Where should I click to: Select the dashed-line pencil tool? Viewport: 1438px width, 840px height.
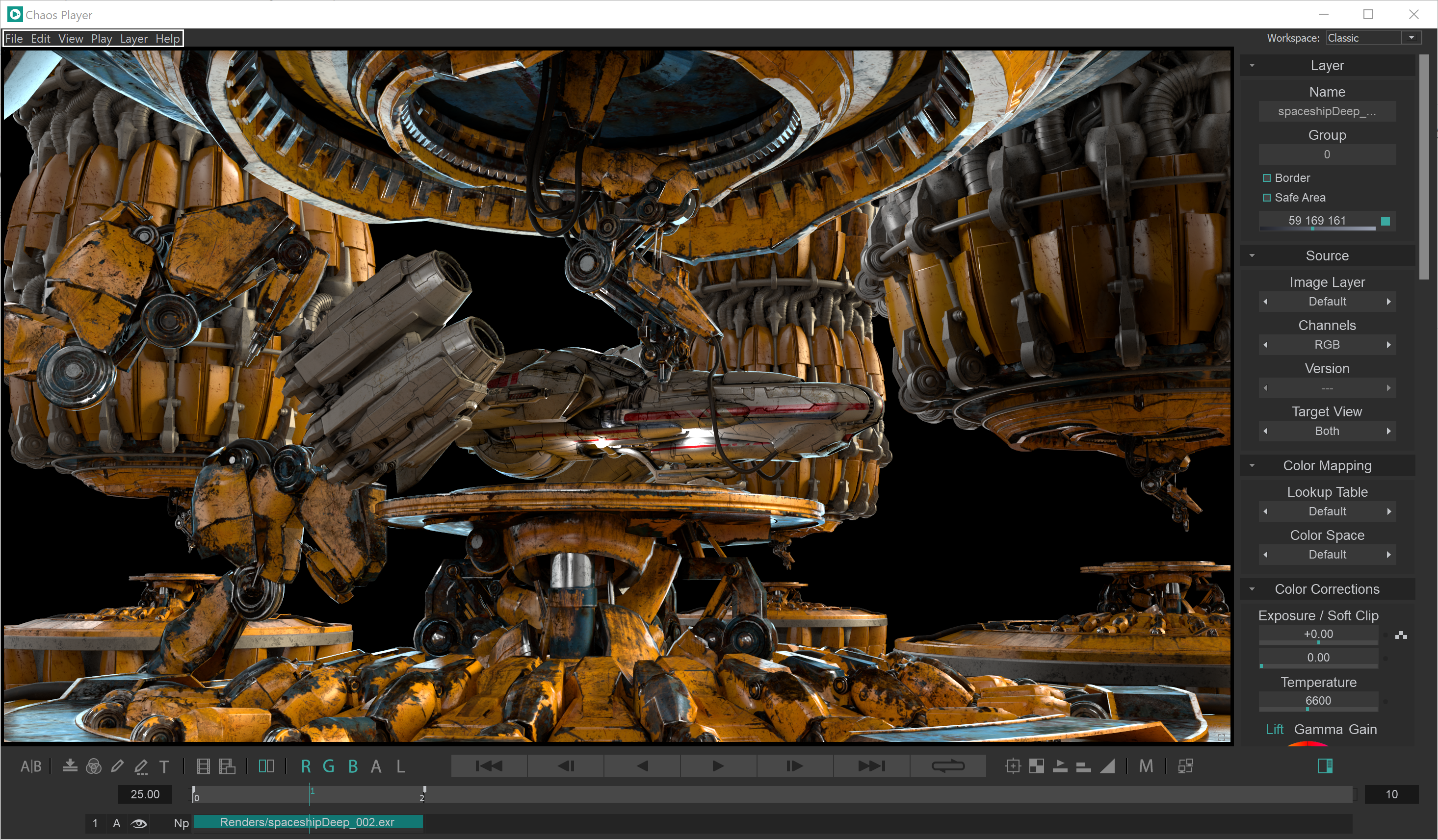[141, 767]
